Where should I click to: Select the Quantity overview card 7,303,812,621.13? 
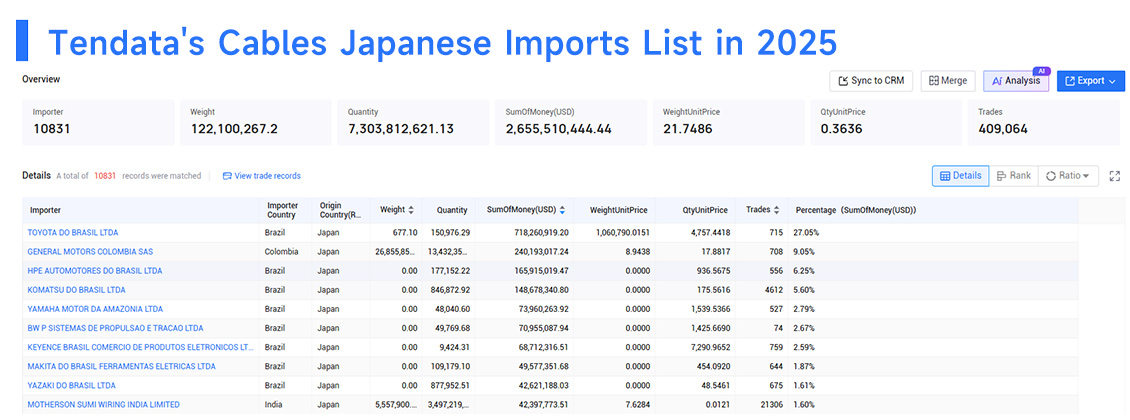point(413,122)
